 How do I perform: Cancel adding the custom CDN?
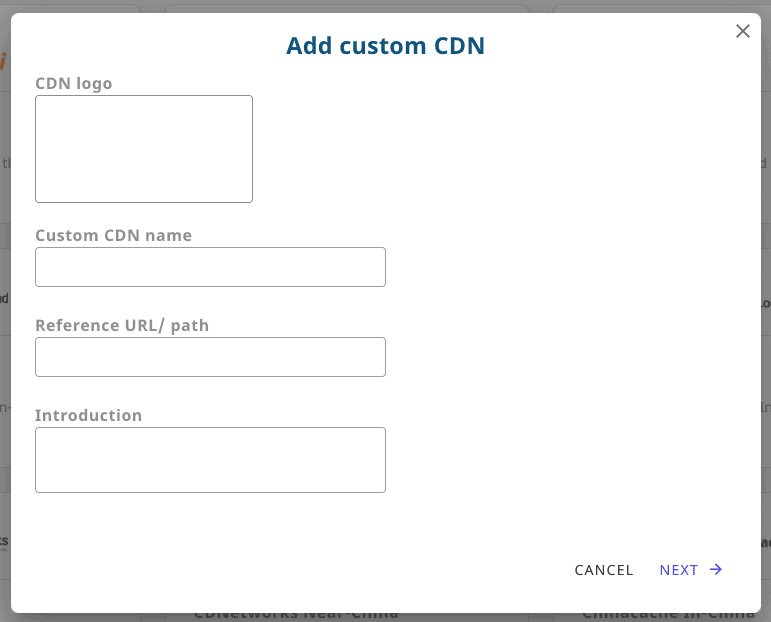coord(604,570)
